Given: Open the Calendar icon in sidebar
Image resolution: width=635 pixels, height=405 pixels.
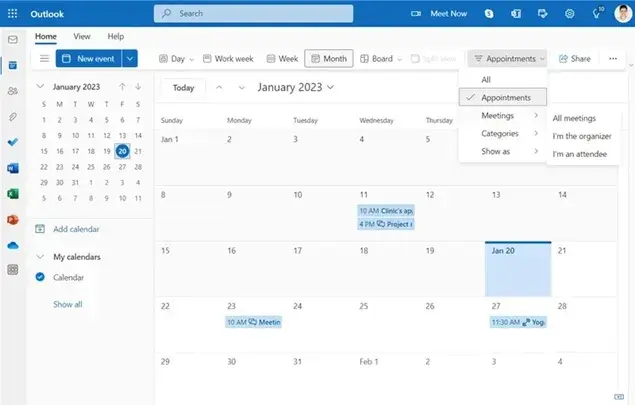Looking at the screenshot, I should click(x=13, y=65).
